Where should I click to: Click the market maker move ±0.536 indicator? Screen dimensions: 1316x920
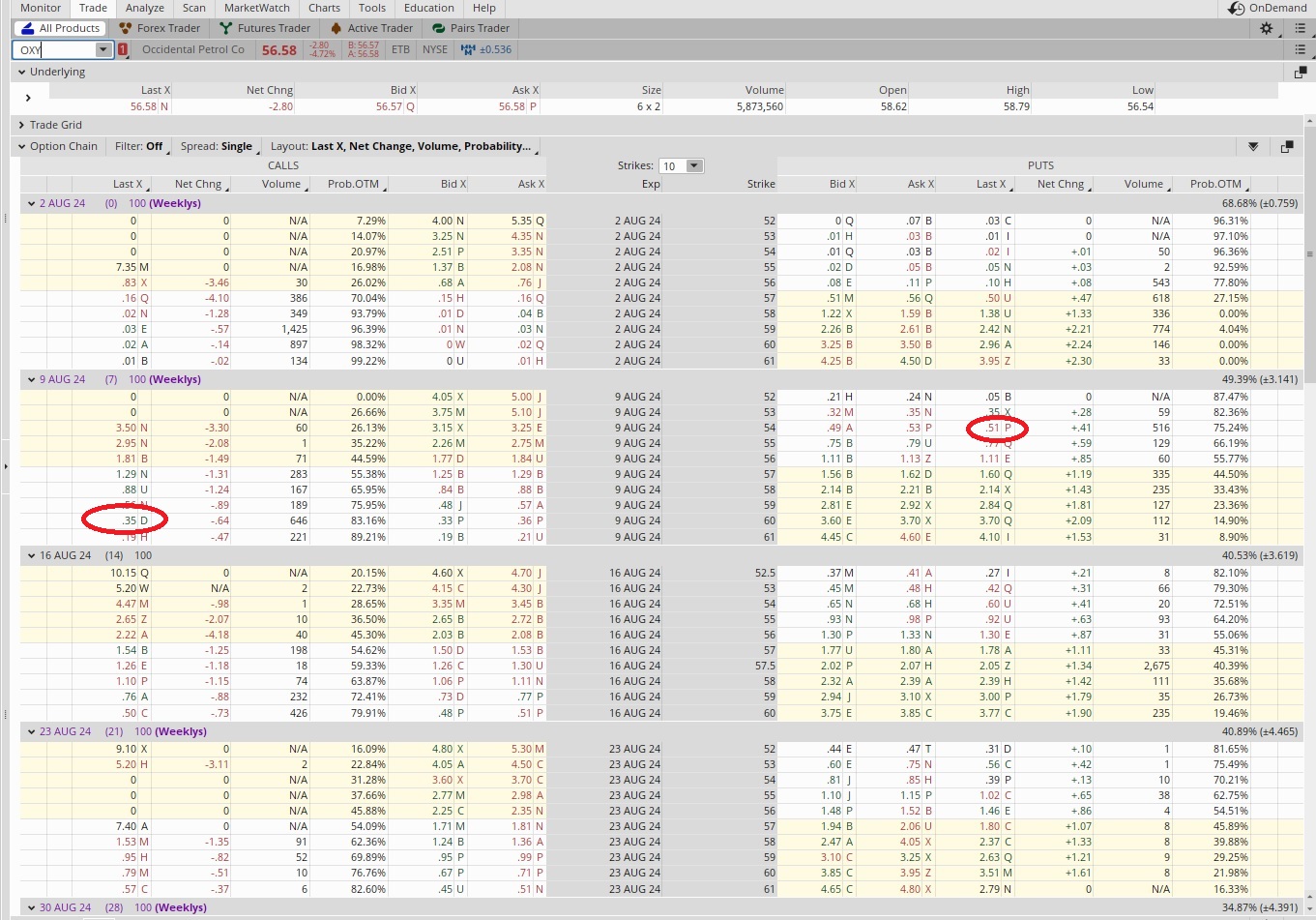coord(488,49)
